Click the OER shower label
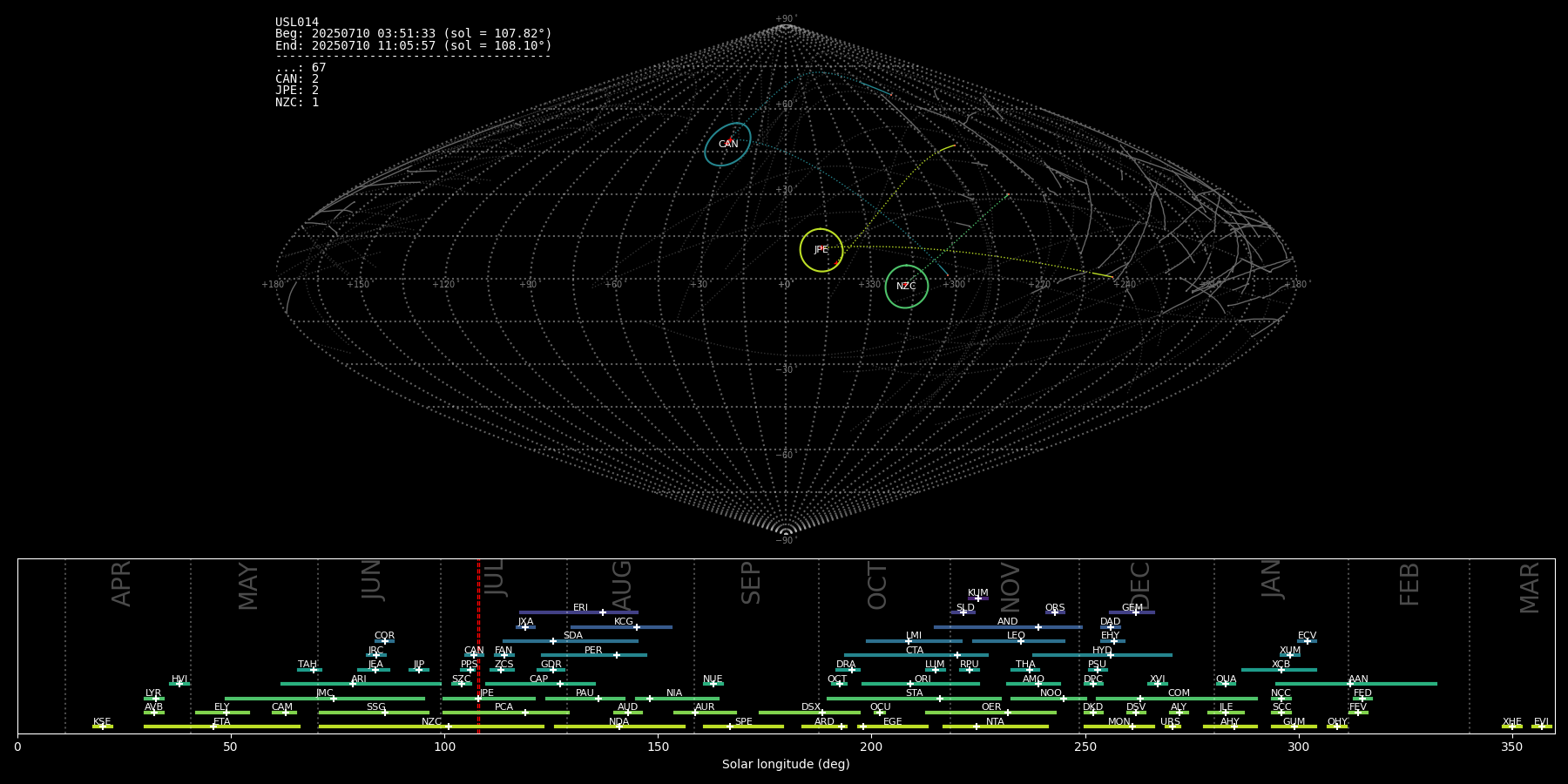Image resolution: width=1568 pixels, height=784 pixels. pyautogui.click(x=991, y=707)
